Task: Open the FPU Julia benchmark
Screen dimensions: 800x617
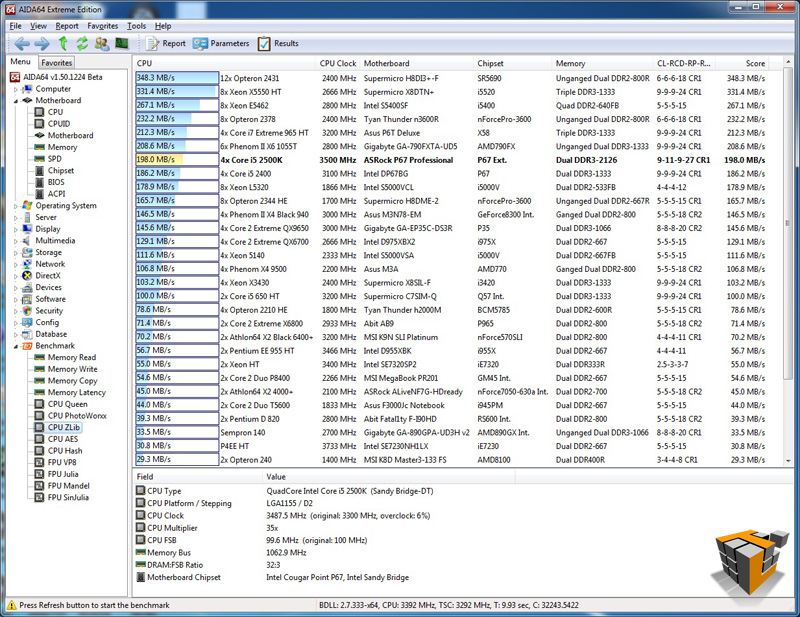Action: (x=63, y=474)
